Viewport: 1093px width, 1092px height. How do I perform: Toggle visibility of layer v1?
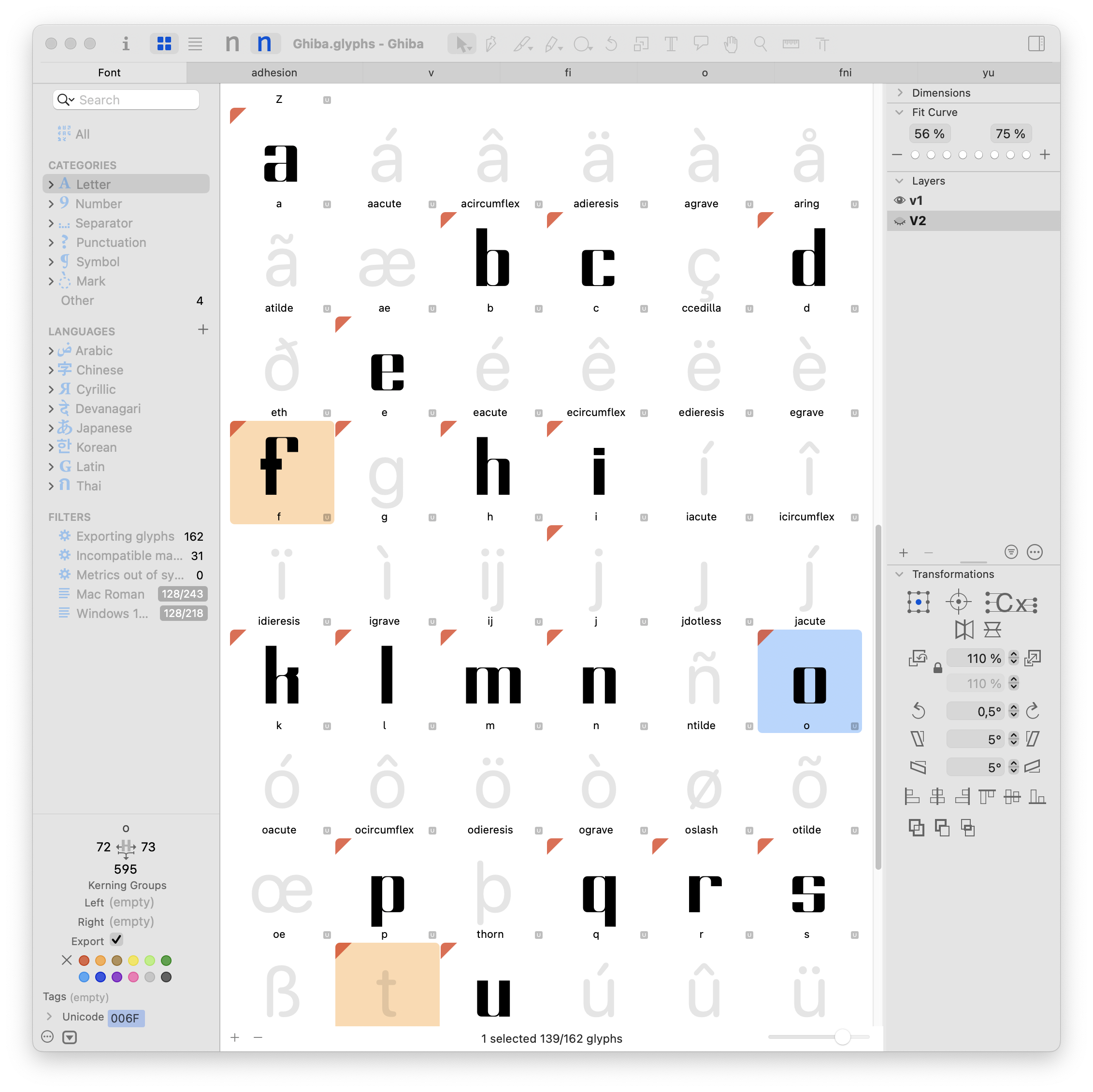point(899,201)
